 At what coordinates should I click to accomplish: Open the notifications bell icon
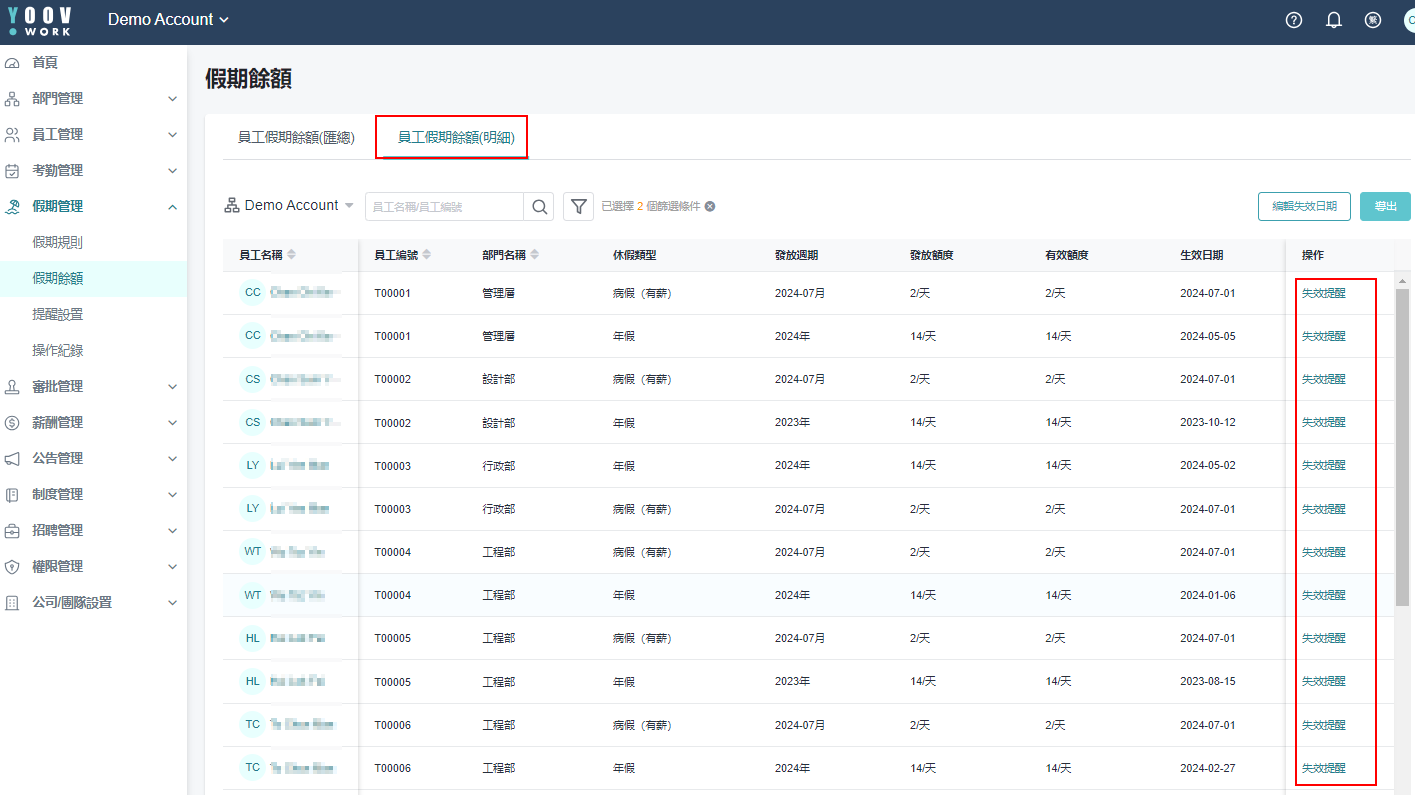pyautogui.click(x=1334, y=20)
